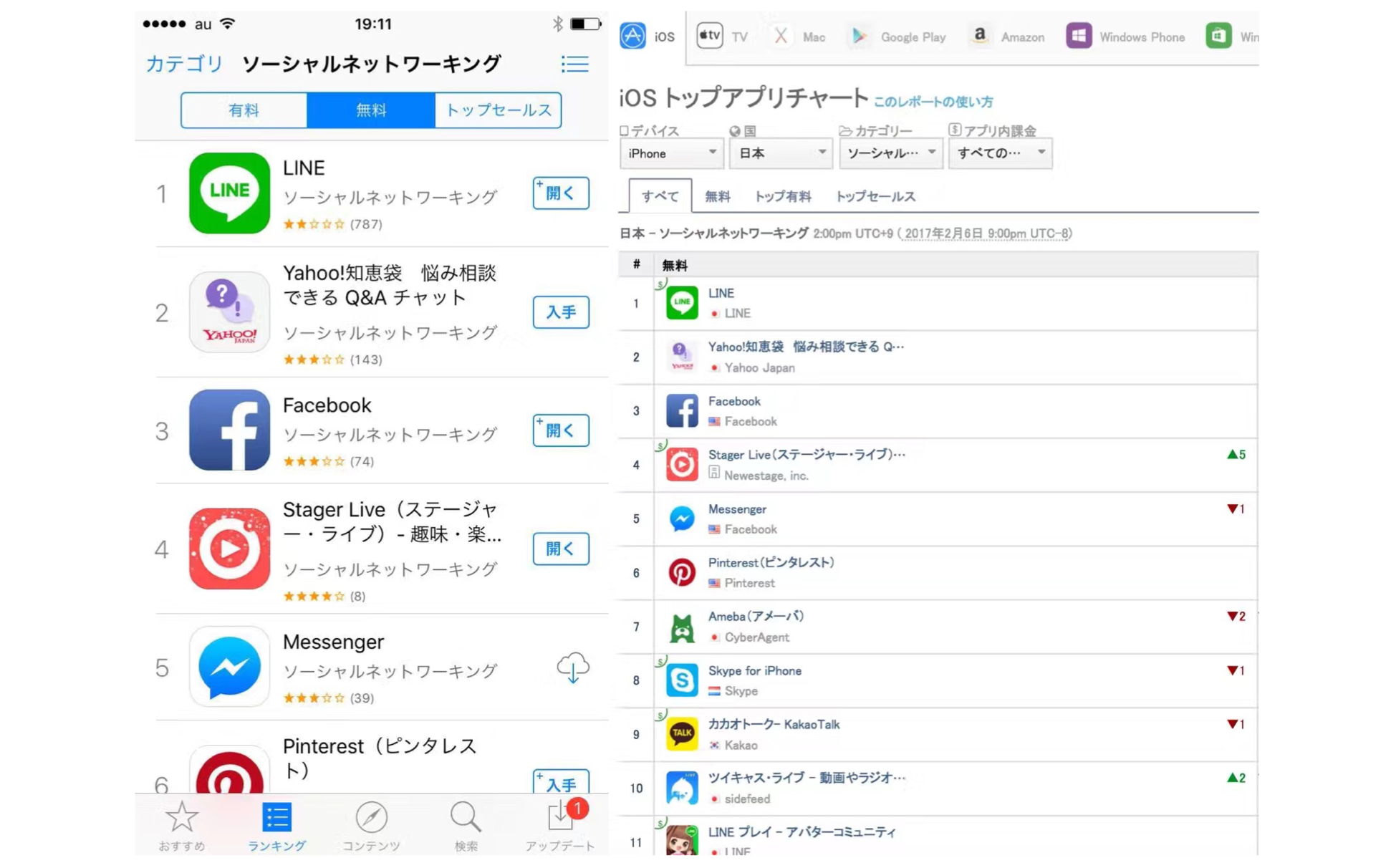Open the おすすめ star tab
The width and height of the screenshot is (1391, 868).
(181, 826)
